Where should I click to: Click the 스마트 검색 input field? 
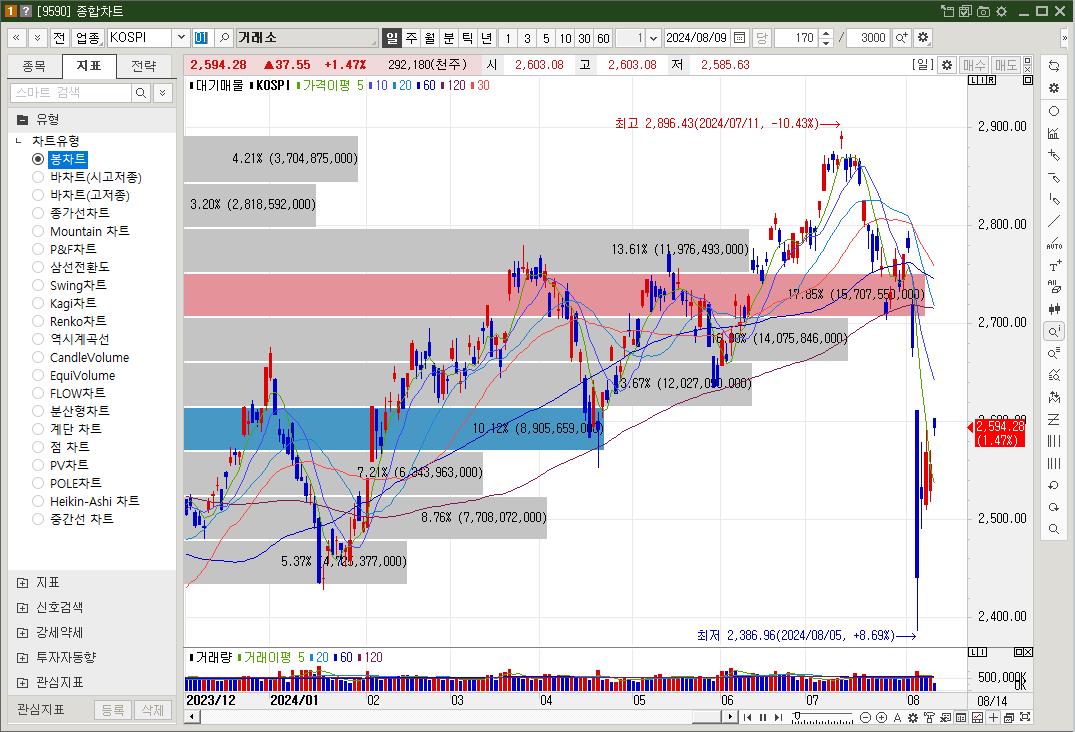tap(71, 93)
